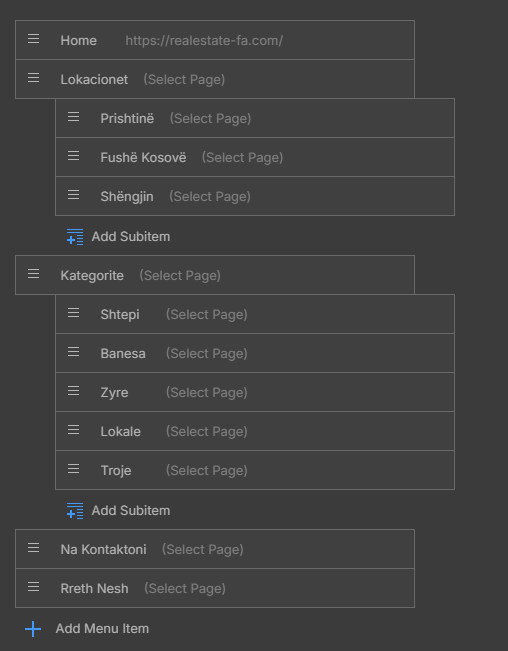Edit the Home URL realestate-fa.com field
Screen dimensions: 508x651
pos(204,41)
